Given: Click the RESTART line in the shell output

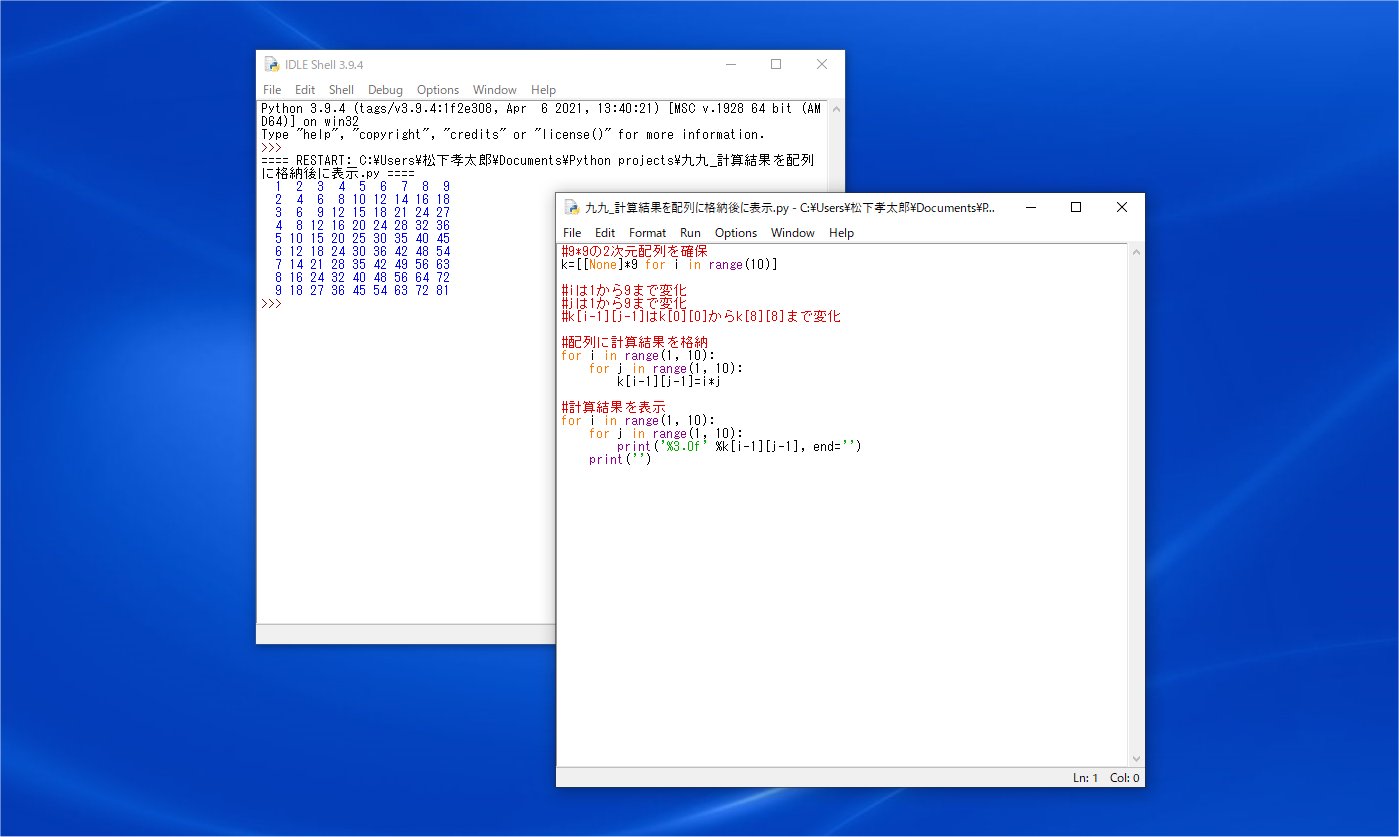Looking at the screenshot, I should click(538, 166).
